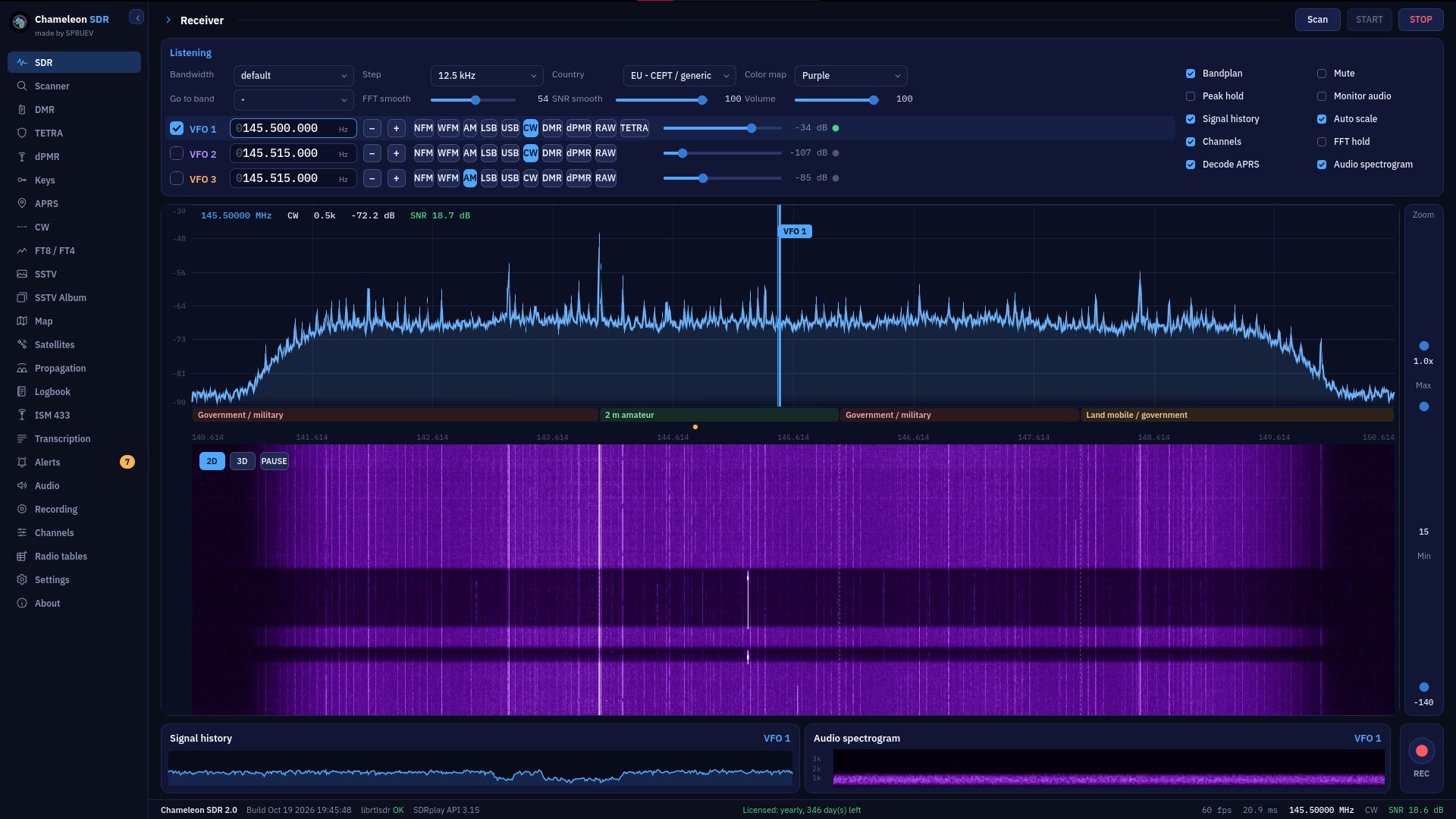Viewport: 1456px width, 819px height.
Task: Open the Bandwidth dropdown
Action: (x=293, y=76)
